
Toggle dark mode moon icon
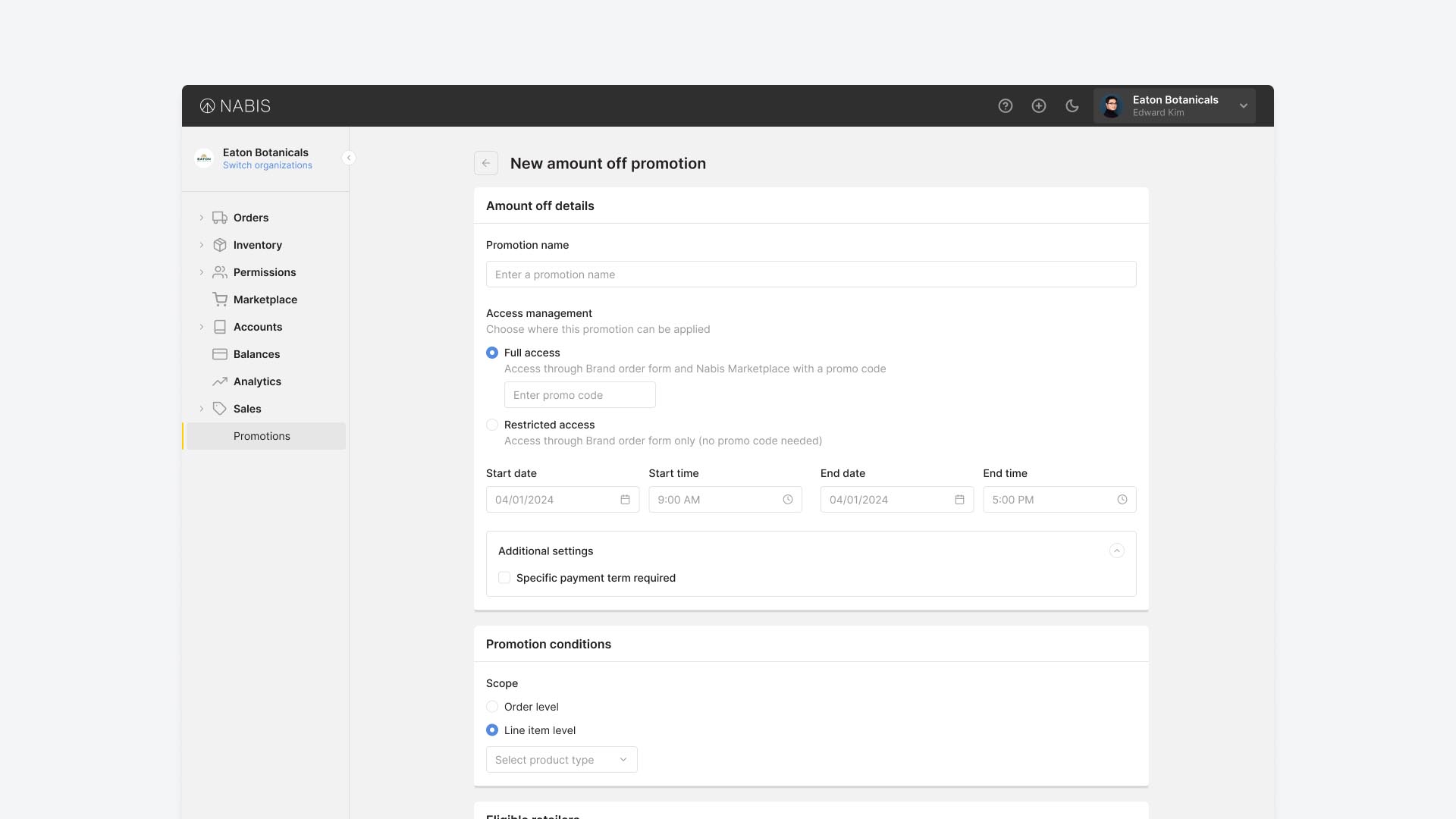[x=1072, y=106]
